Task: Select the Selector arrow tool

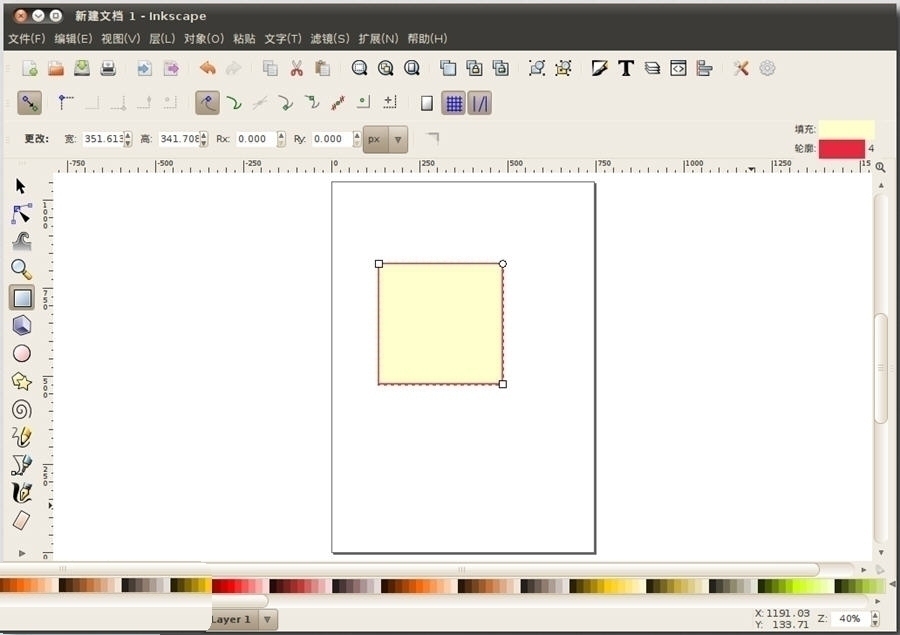Action: pyautogui.click(x=18, y=184)
